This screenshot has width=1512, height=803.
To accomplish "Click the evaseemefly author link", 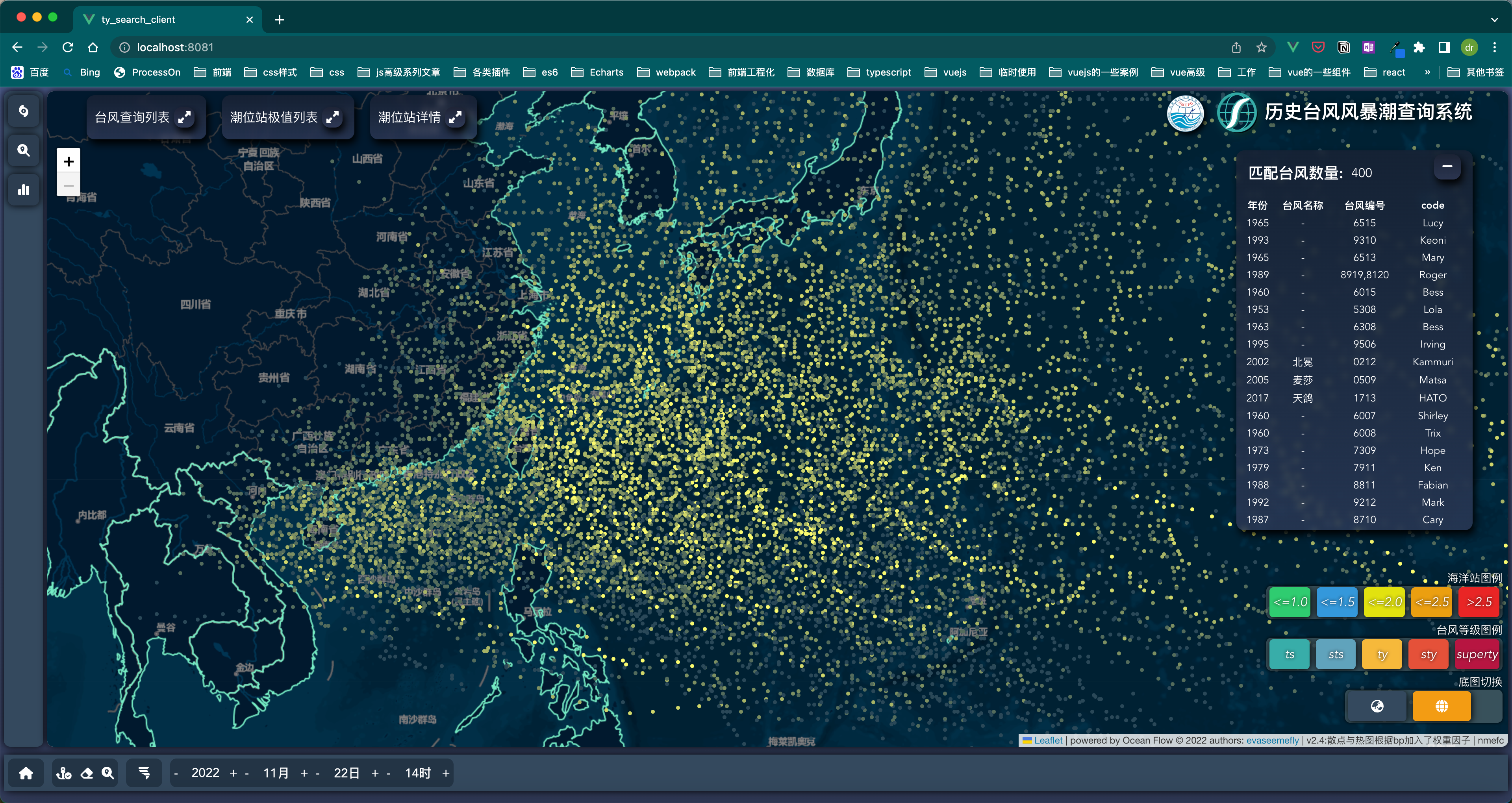I will (x=1272, y=740).
